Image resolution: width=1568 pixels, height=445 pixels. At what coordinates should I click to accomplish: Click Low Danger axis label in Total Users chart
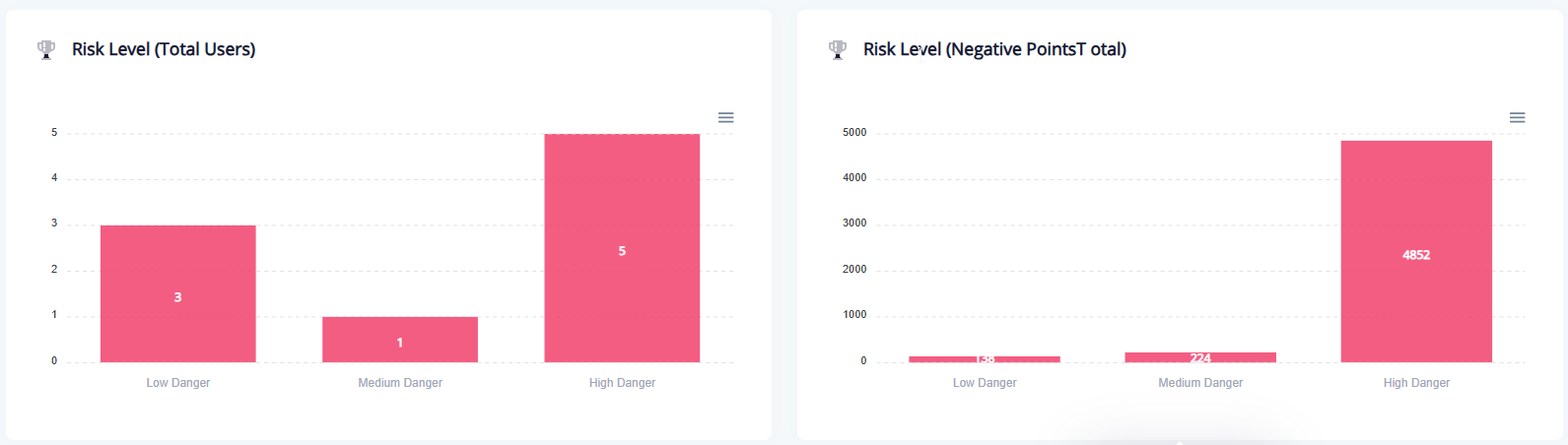click(x=178, y=383)
